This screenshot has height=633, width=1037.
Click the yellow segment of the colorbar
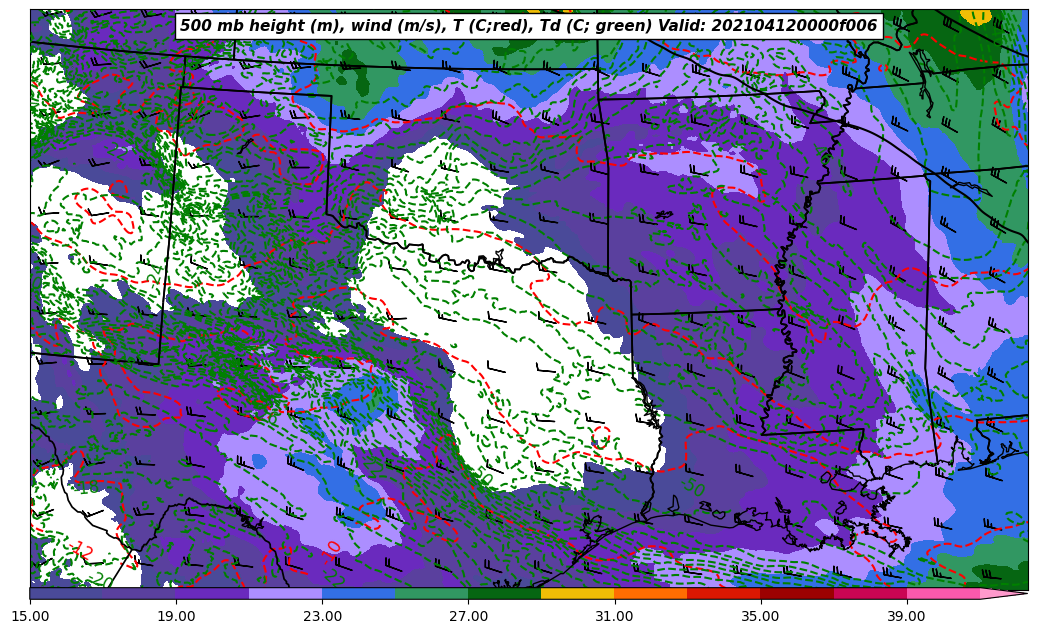click(x=577, y=593)
